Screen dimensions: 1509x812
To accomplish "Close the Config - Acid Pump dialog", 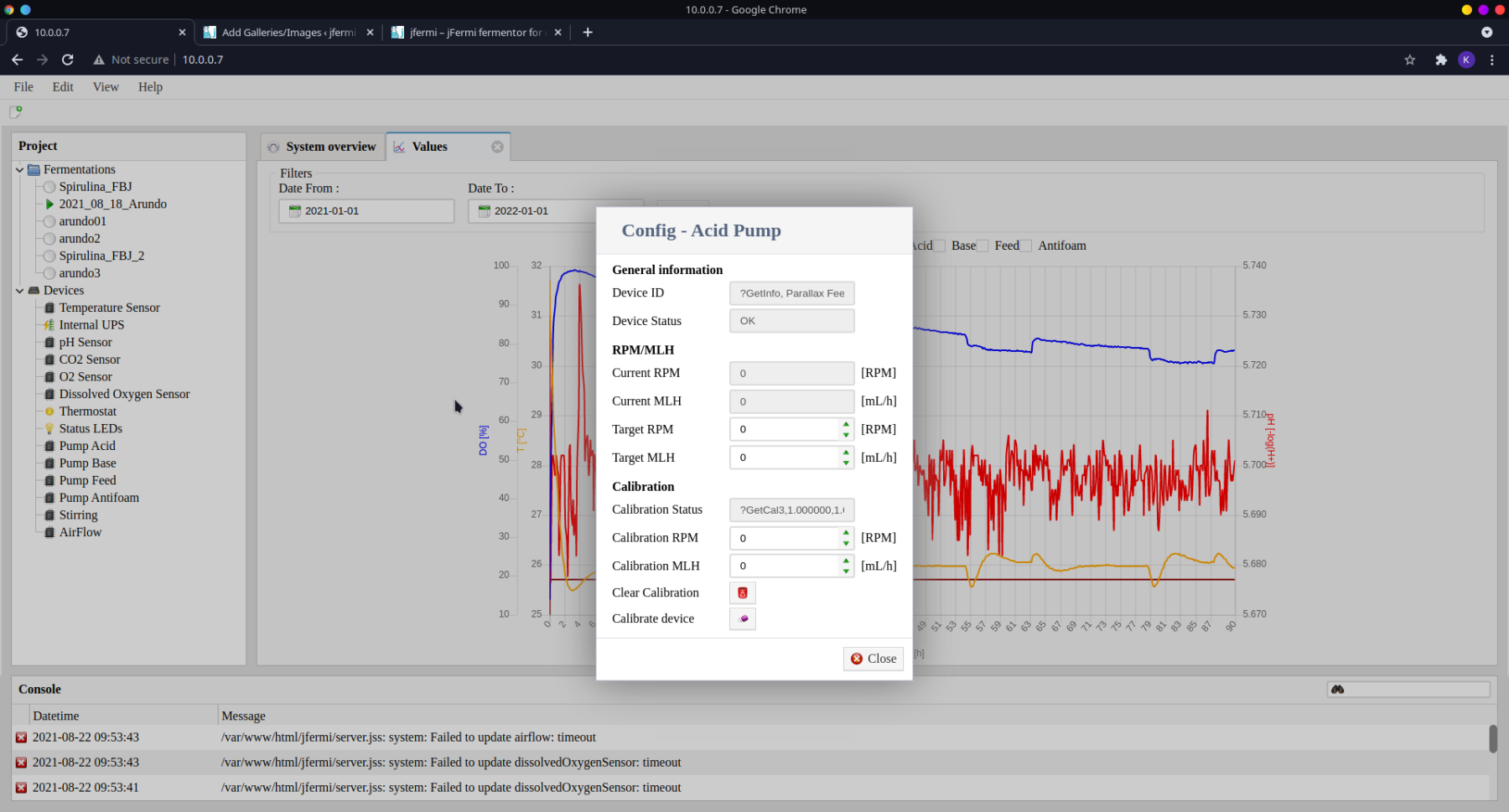I will tap(873, 659).
